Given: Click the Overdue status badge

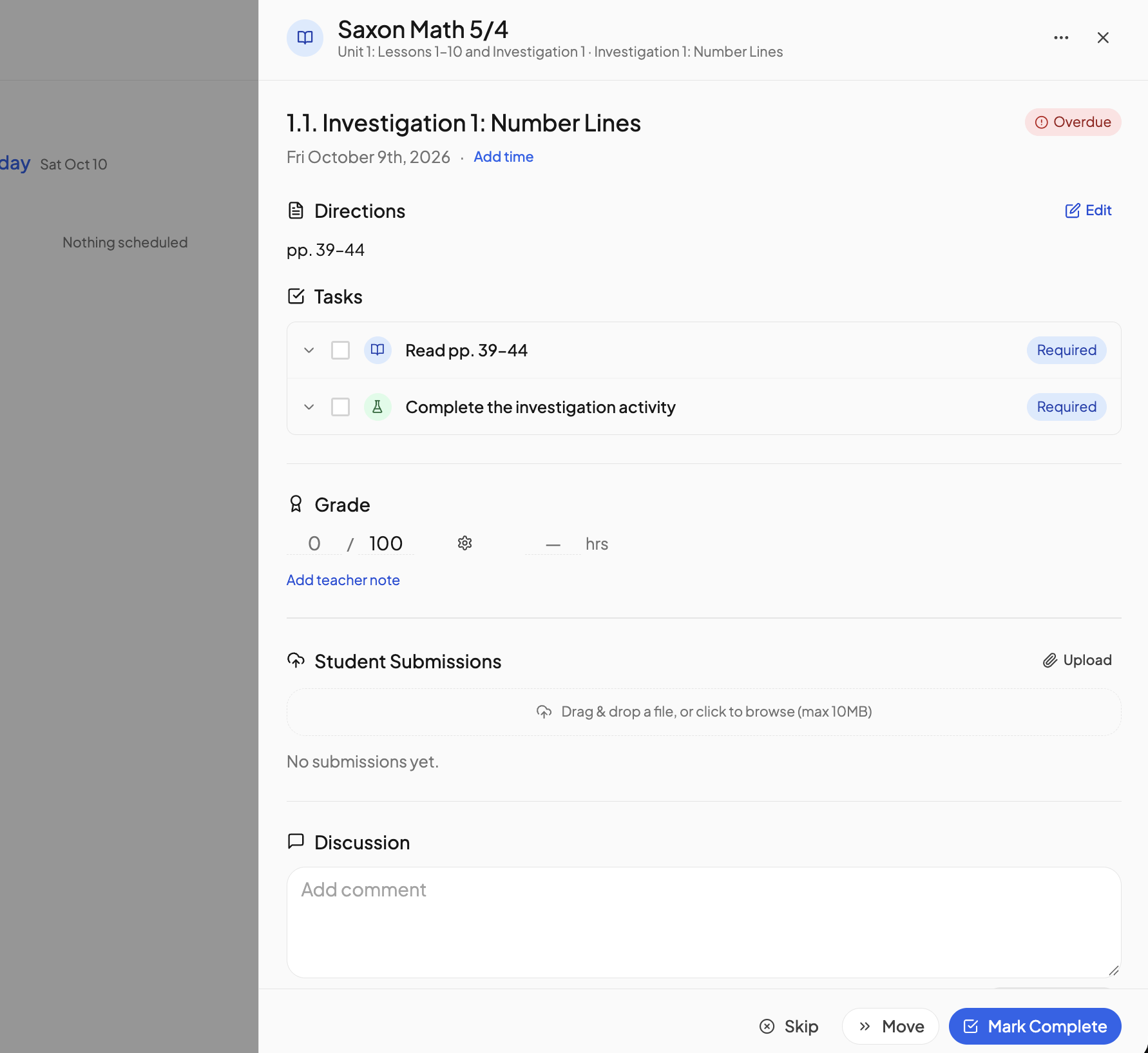Looking at the screenshot, I should click(x=1073, y=122).
